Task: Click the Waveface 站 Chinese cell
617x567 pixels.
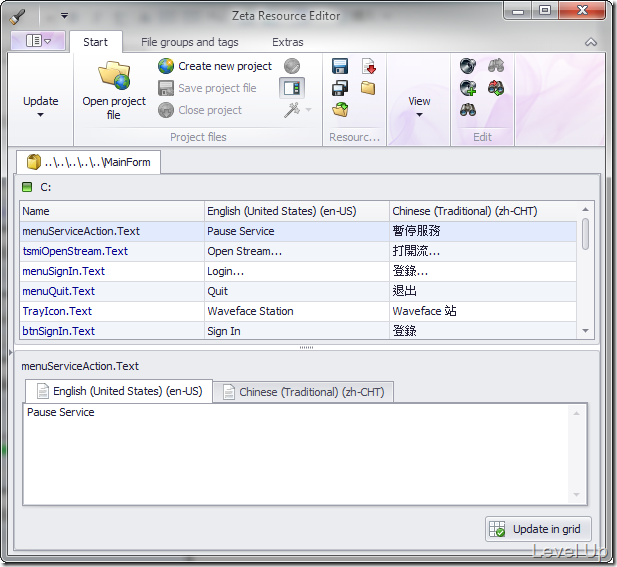Action: click(x=483, y=311)
